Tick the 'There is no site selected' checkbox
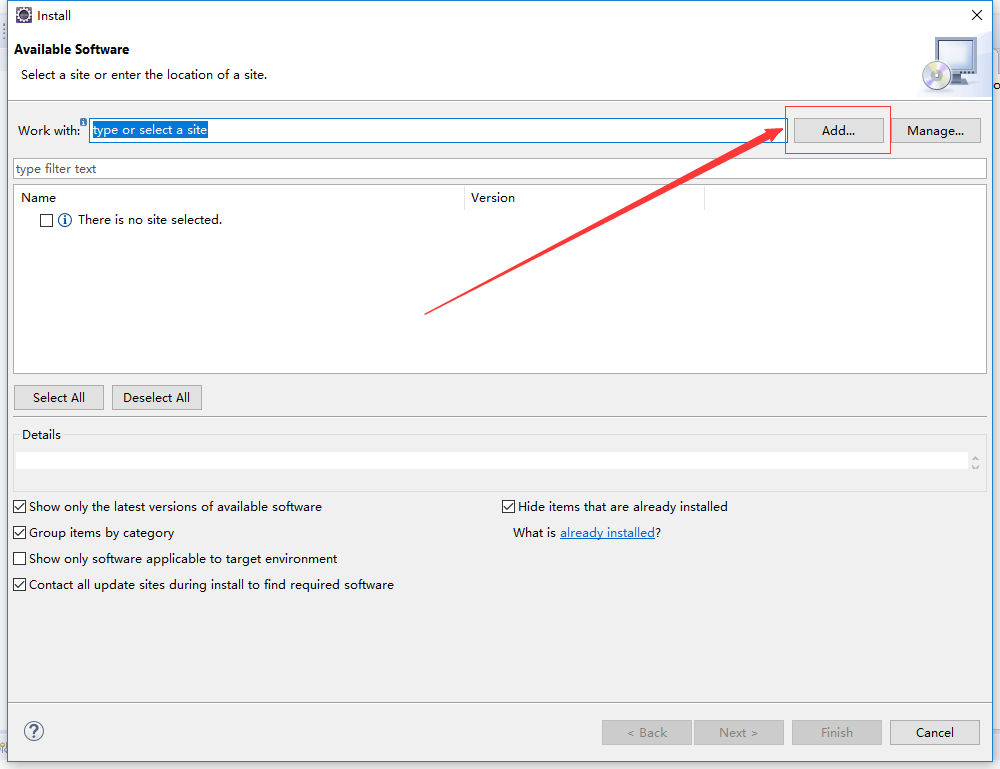Viewport: 1000px width, 769px height. click(x=46, y=220)
